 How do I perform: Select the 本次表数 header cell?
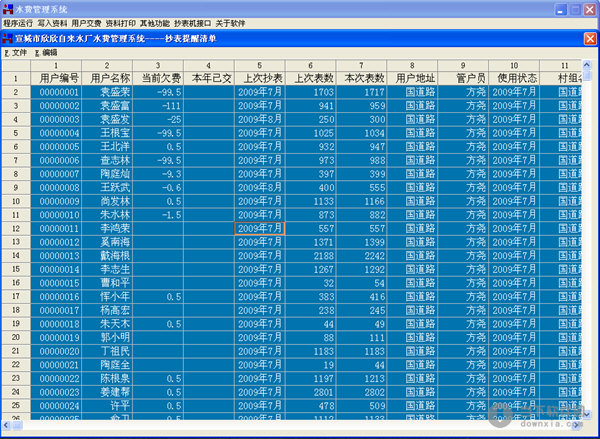point(362,78)
